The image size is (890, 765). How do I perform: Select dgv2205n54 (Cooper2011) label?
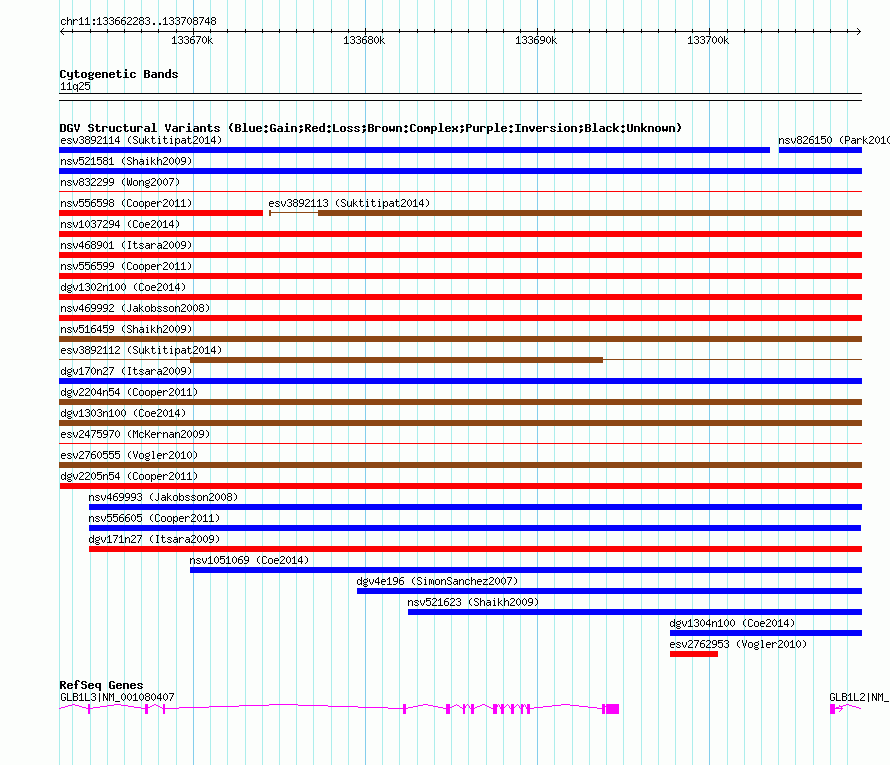(x=129, y=476)
